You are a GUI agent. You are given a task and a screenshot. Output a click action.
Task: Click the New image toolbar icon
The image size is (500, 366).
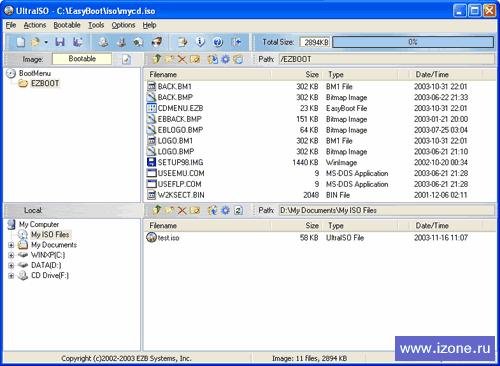(21, 42)
